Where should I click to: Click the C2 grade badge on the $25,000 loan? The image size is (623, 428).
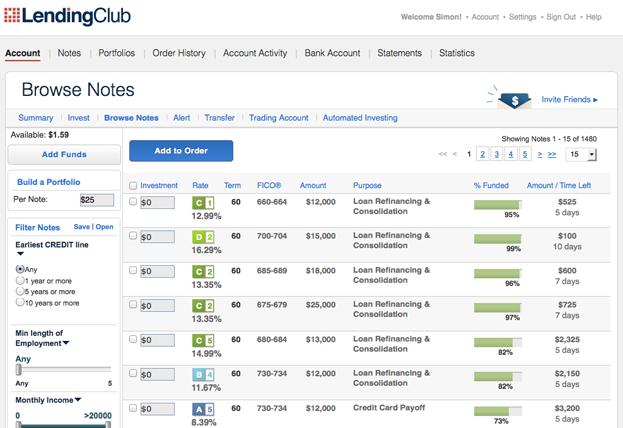[x=203, y=306]
